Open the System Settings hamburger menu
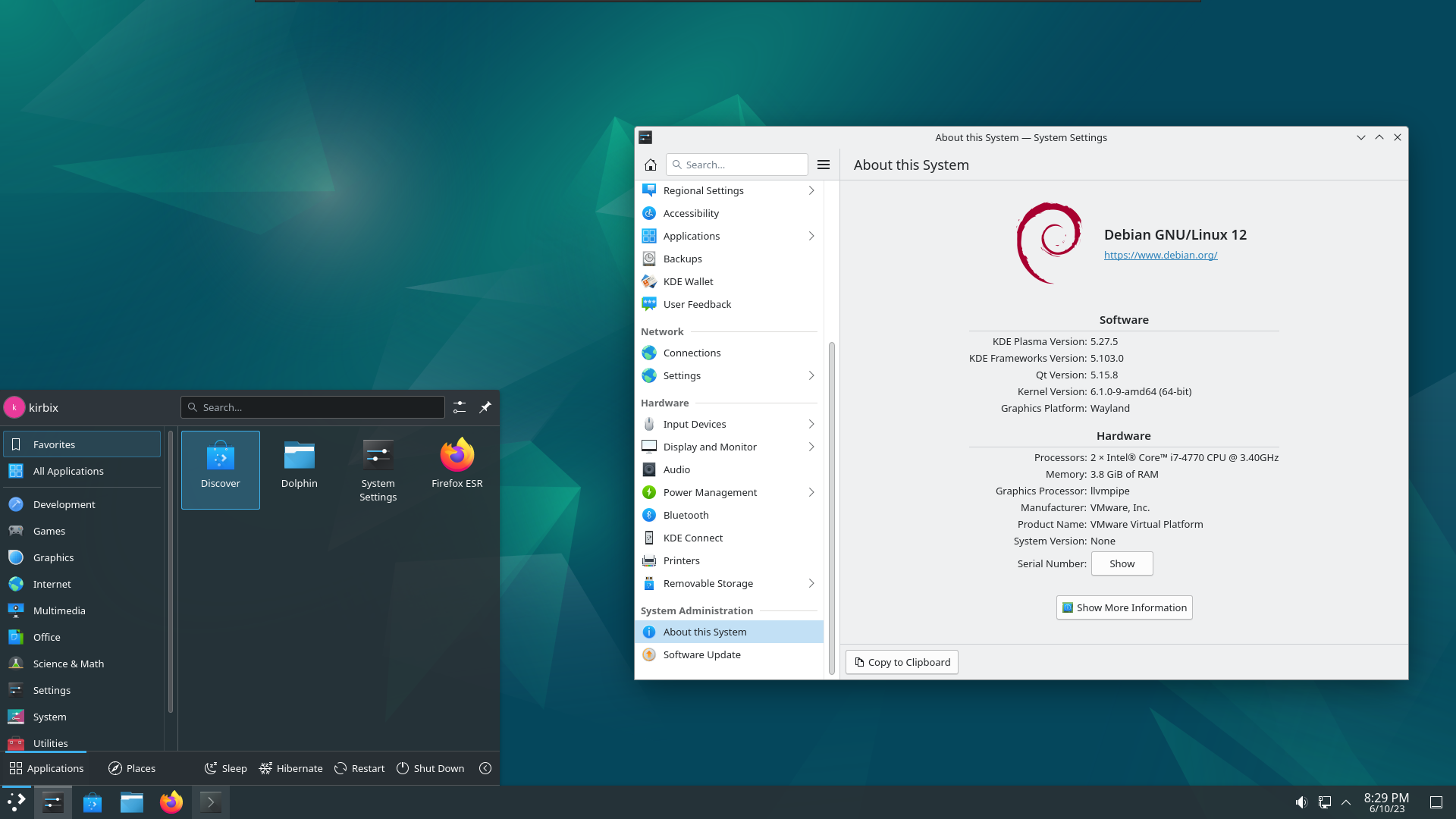The height and width of the screenshot is (819, 1456). [x=824, y=165]
